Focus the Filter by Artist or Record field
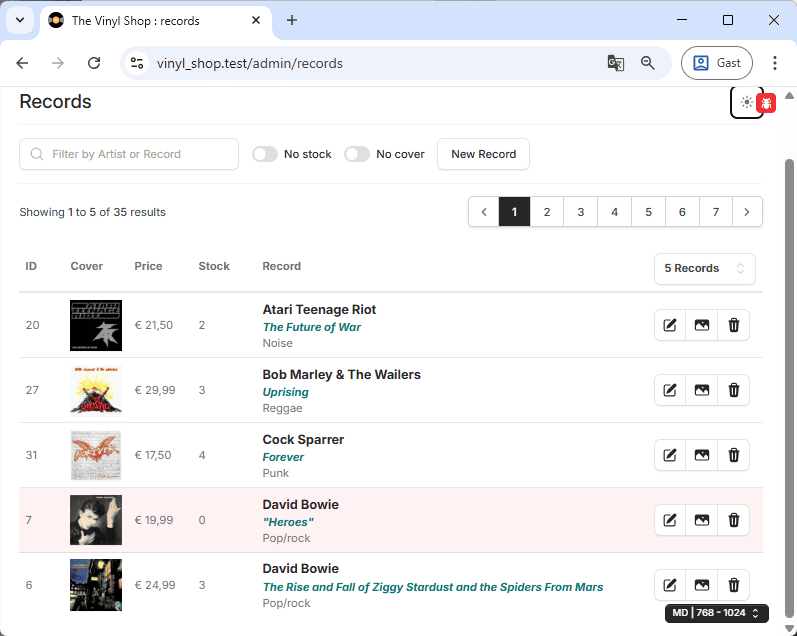The height and width of the screenshot is (636, 797). point(129,154)
